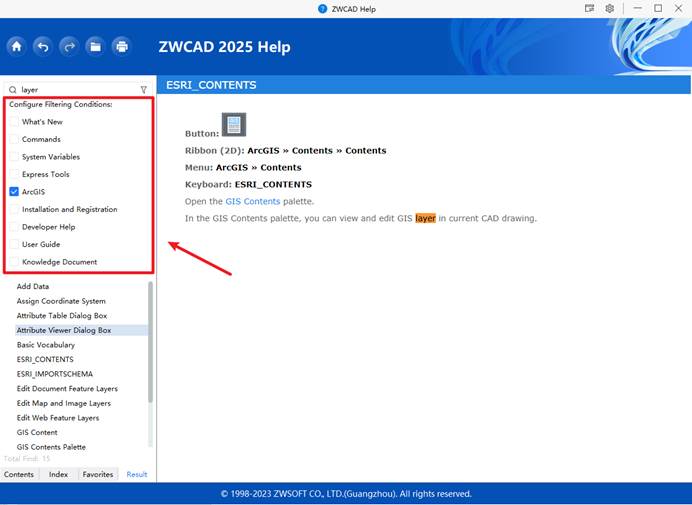Open the Attribute Table Dialog Box result

(x=62, y=315)
